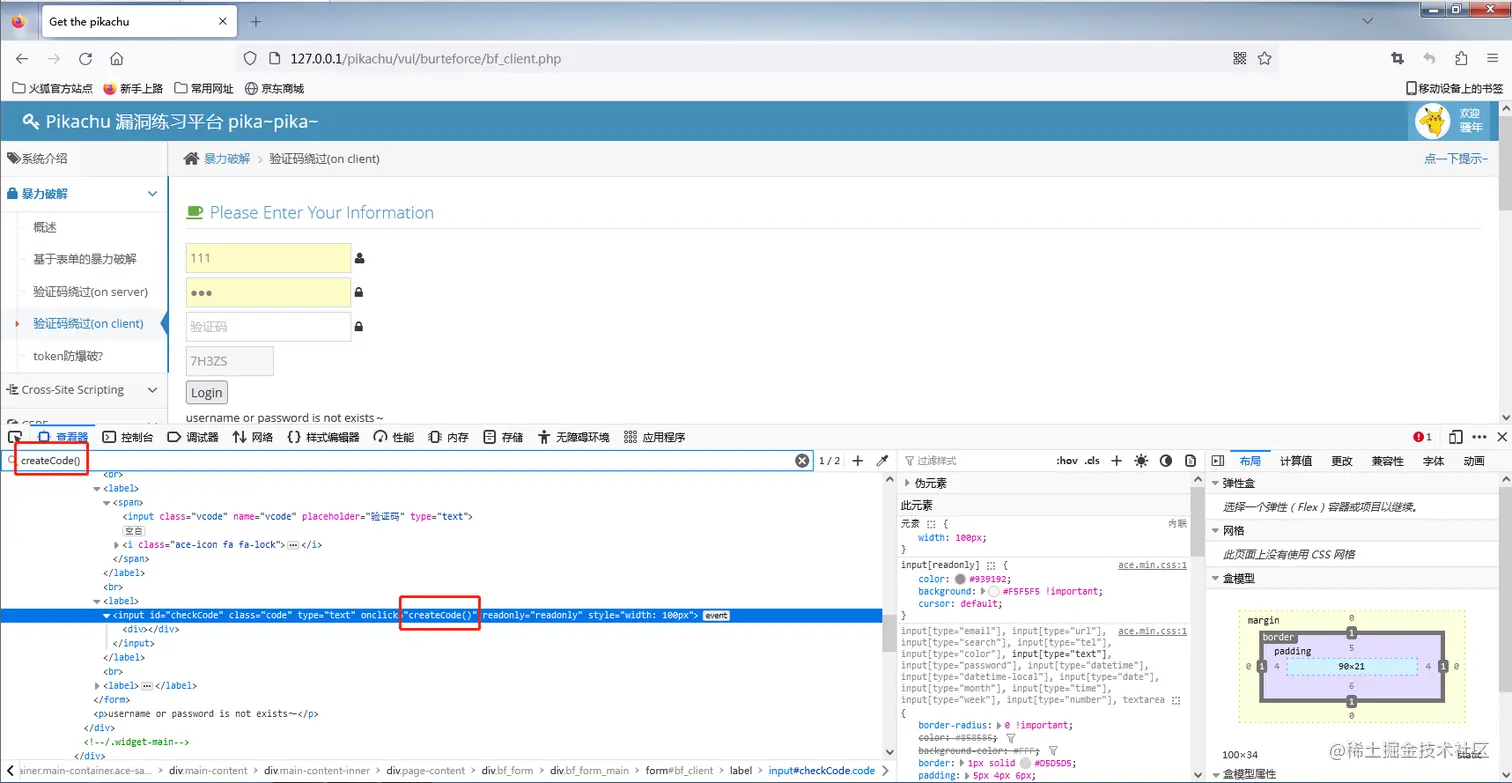Click the event badge on checkCode input

point(716,616)
